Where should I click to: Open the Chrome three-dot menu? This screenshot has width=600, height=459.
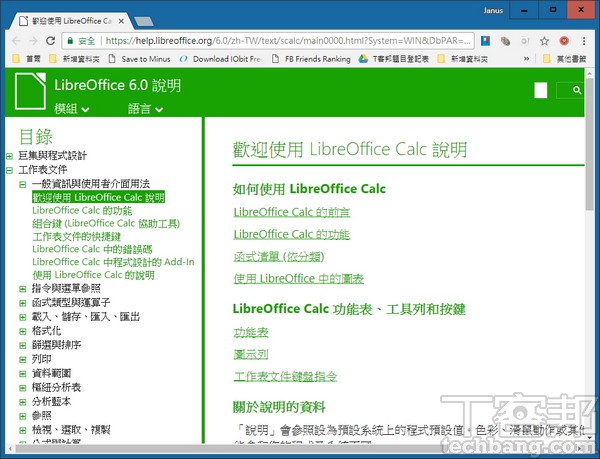584,41
